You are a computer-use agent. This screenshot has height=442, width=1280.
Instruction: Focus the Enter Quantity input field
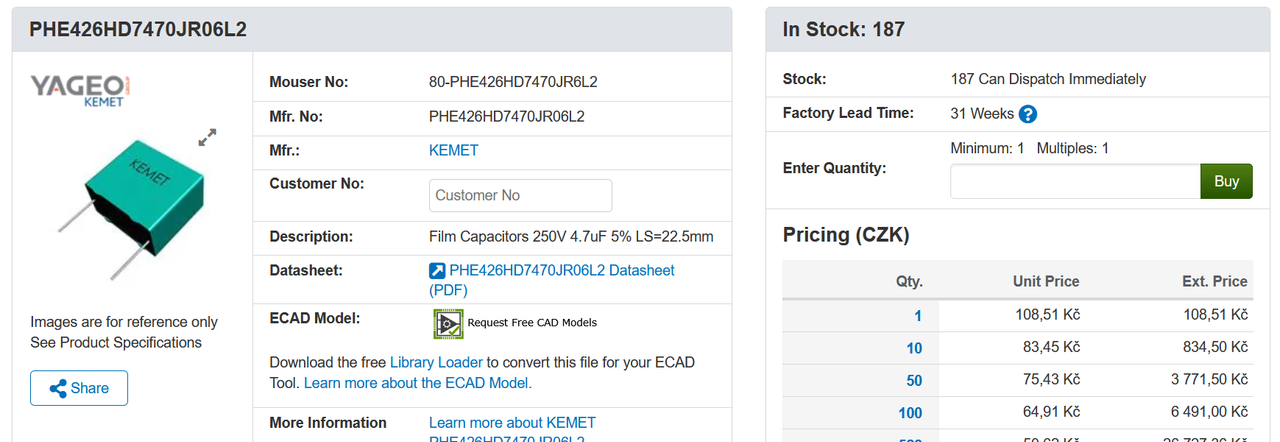click(1075, 181)
